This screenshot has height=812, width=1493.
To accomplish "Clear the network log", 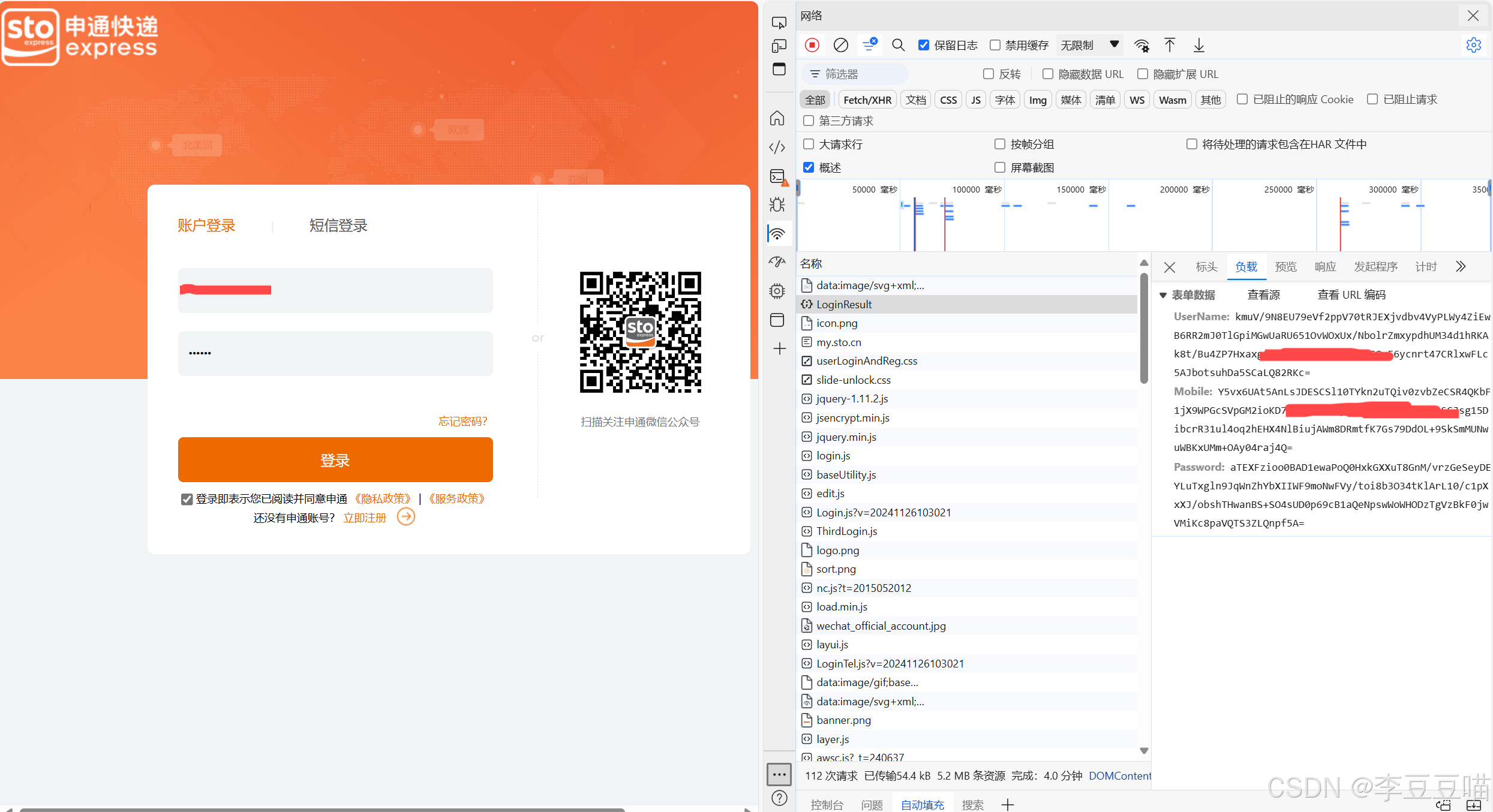I will 841,45.
